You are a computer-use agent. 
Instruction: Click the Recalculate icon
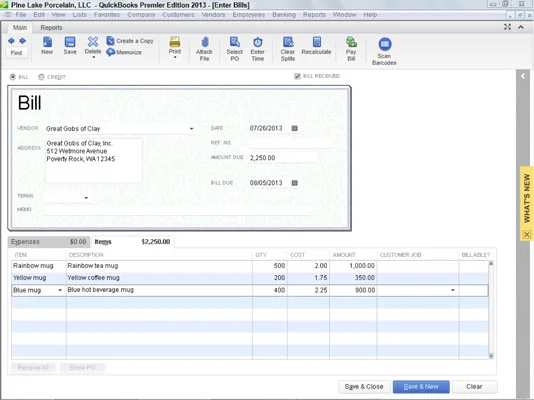point(316,42)
